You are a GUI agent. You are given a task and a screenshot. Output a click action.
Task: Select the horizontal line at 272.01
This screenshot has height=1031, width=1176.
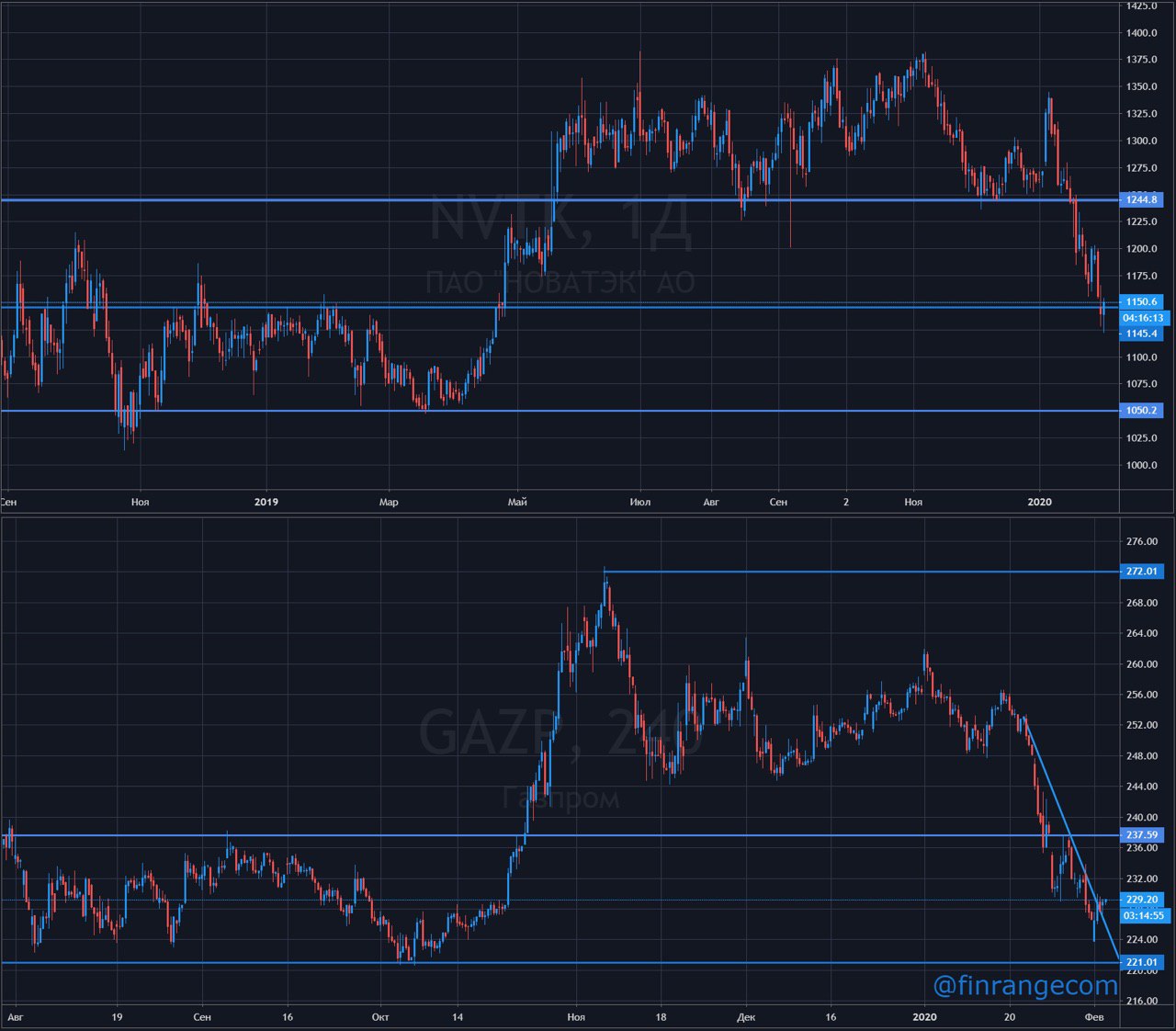tap(862, 572)
